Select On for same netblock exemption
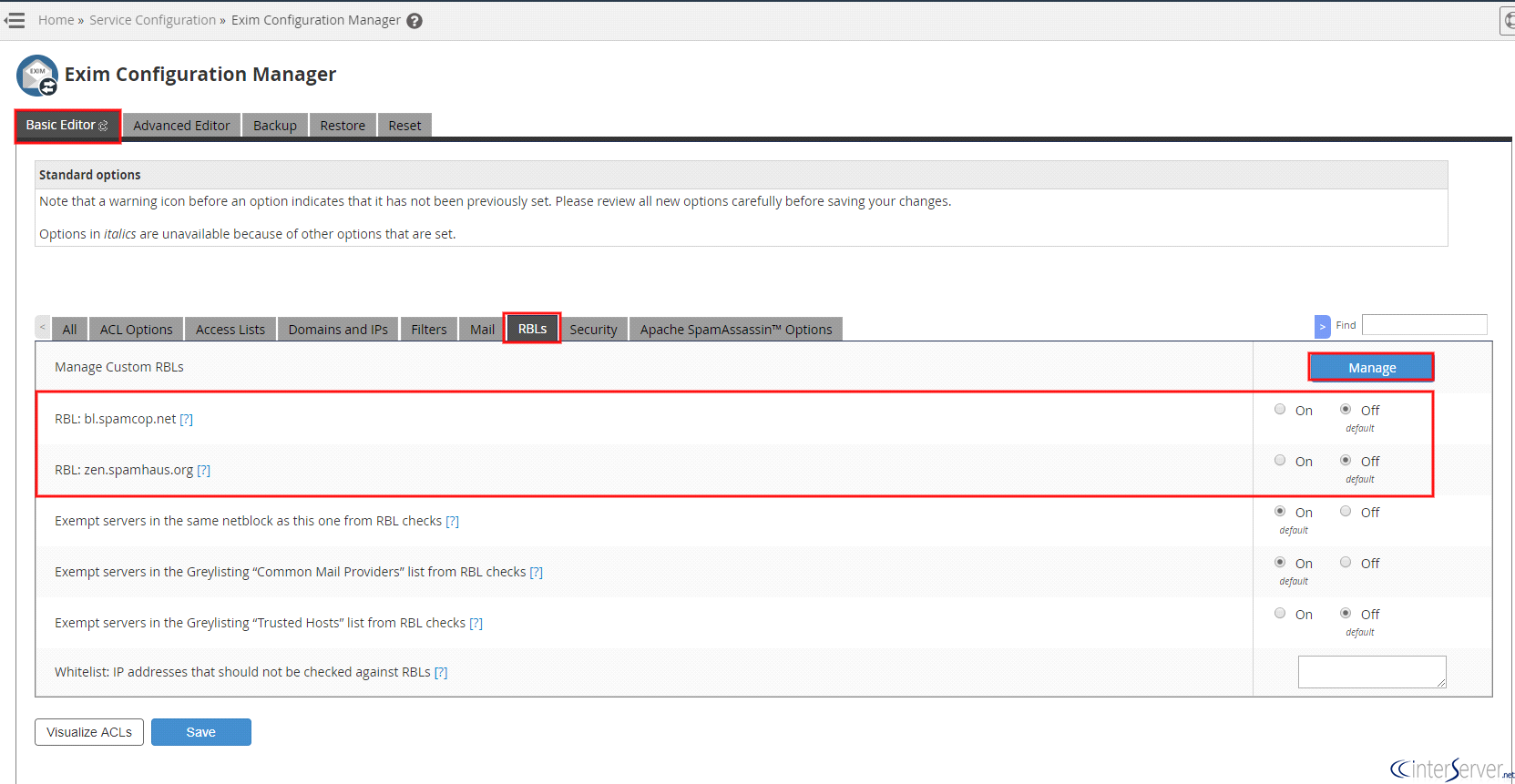This screenshot has width=1515, height=784. 1280,512
